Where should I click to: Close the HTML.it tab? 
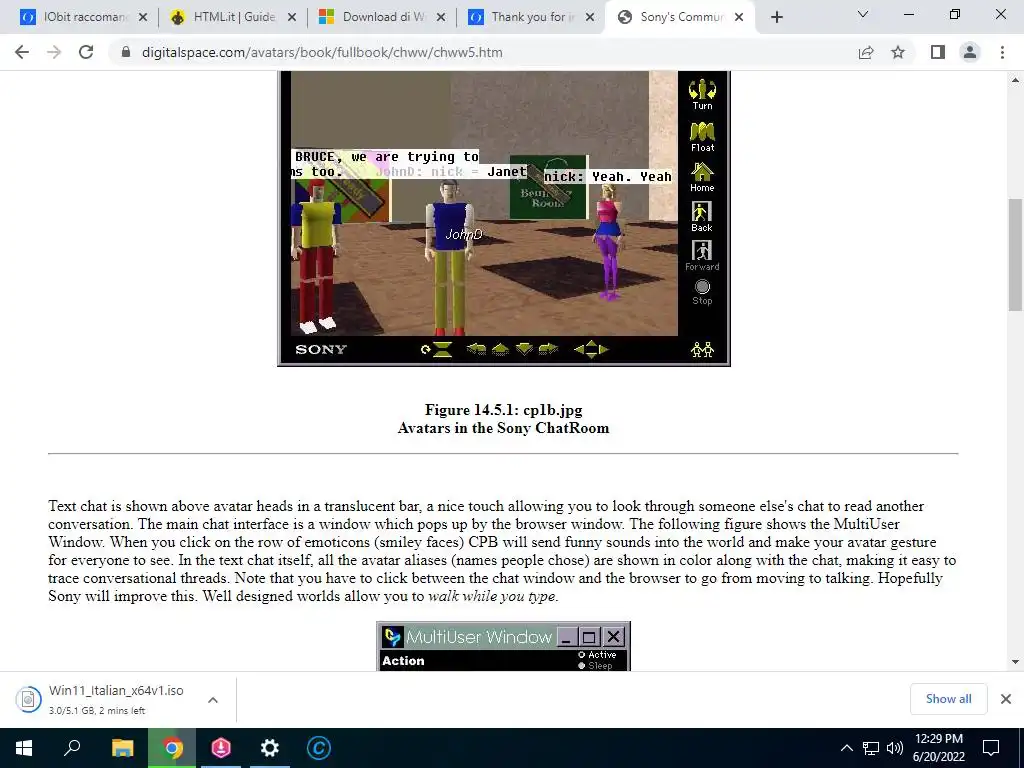point(292,17)
